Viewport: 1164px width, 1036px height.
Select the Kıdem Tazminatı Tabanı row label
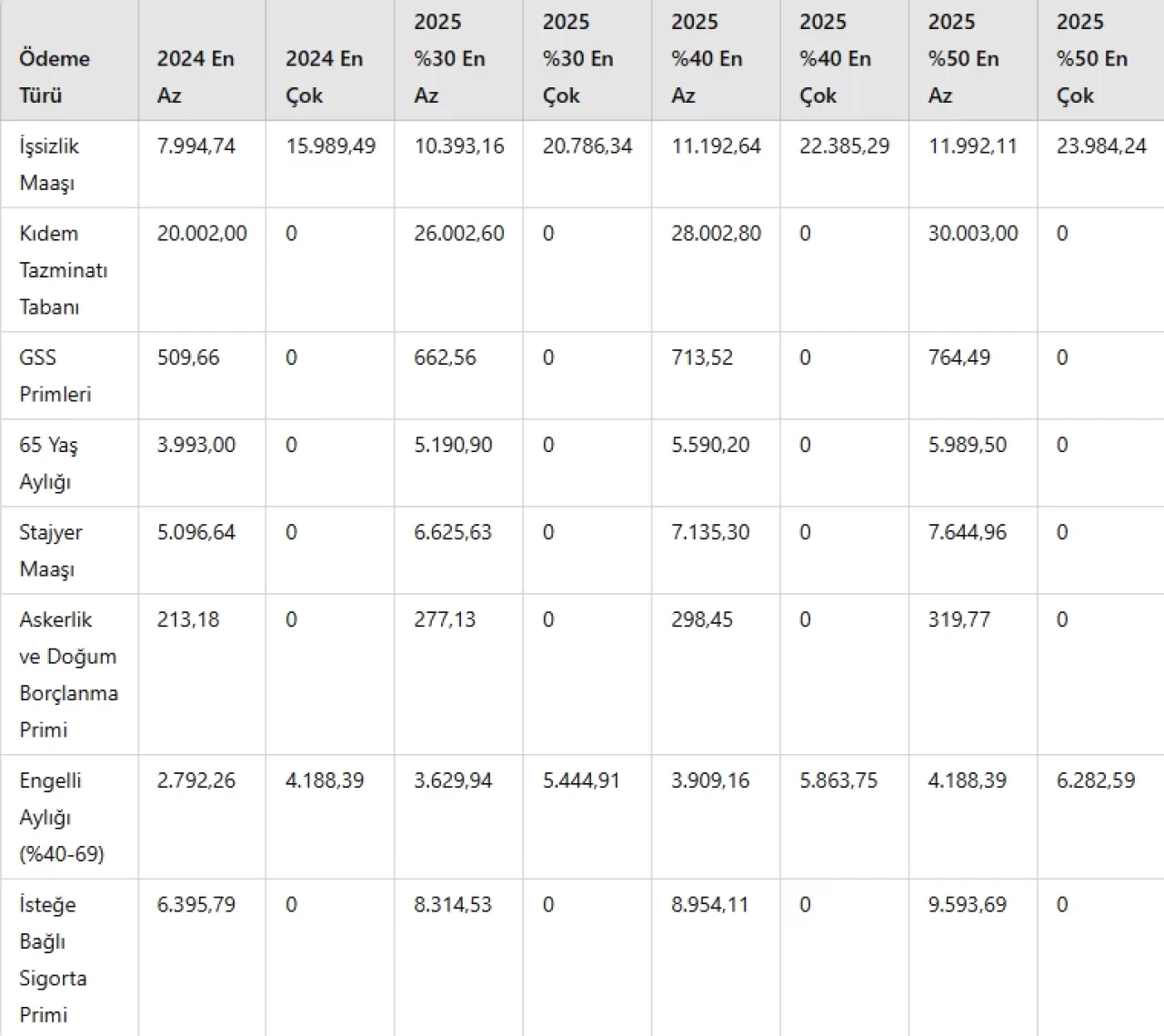(x=63, y=269)
